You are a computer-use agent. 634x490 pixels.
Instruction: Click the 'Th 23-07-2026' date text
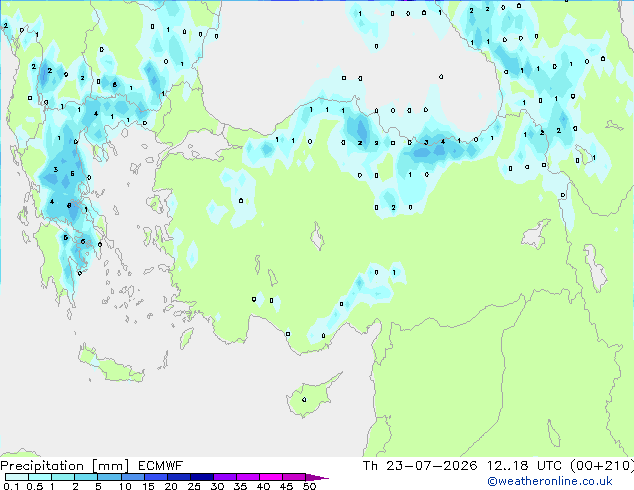point(420,466)
